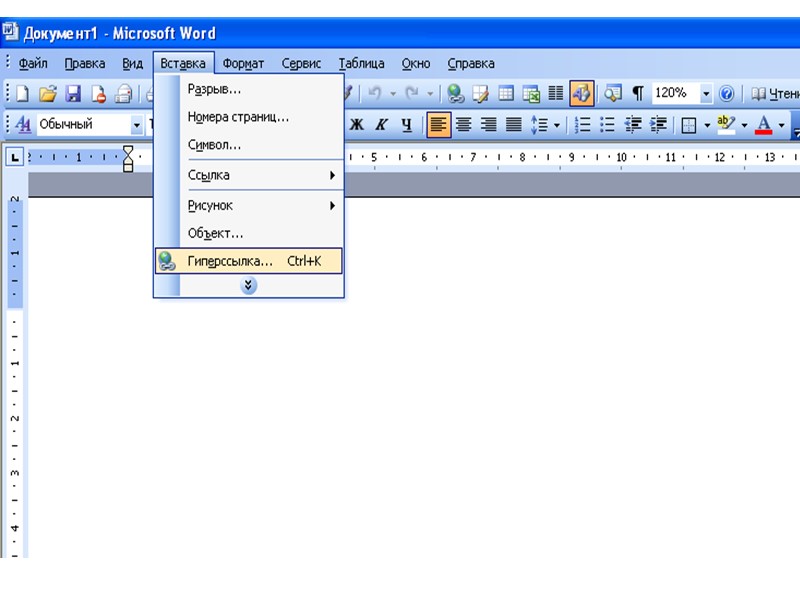The width and height of the screenshot is (800, 600).
Task: Toggle the paragraph marks (¶) button
Action: 638,93
